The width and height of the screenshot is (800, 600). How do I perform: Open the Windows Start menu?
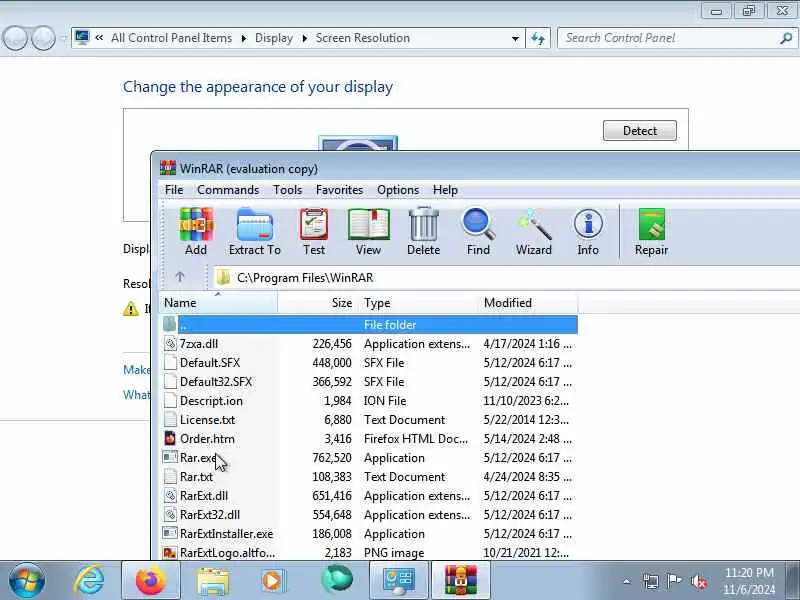click(x=27, y=581)
